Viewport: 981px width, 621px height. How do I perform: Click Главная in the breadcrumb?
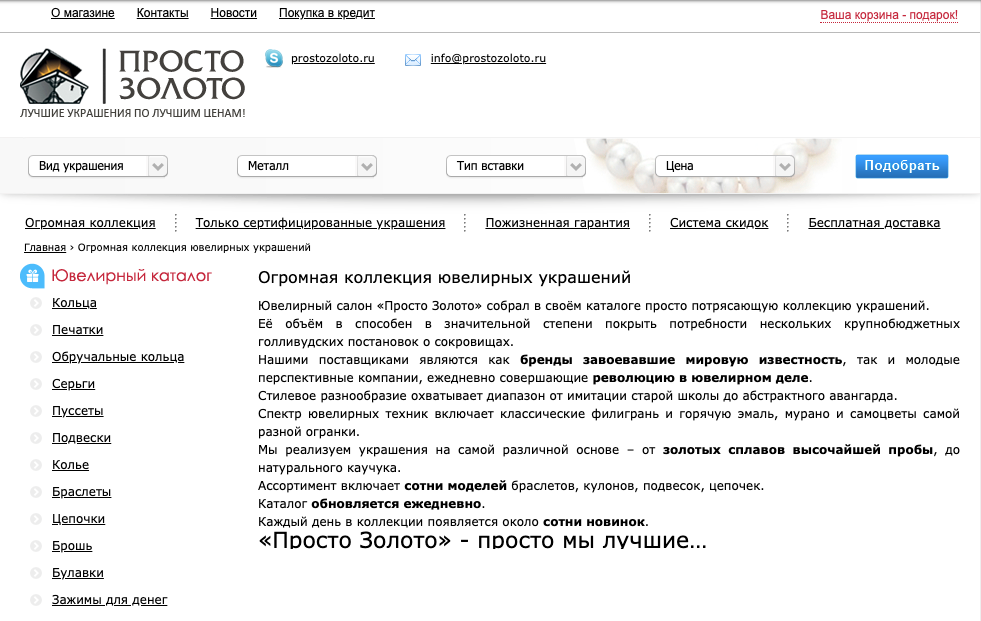pyautogui.click(x=45, y=247)
